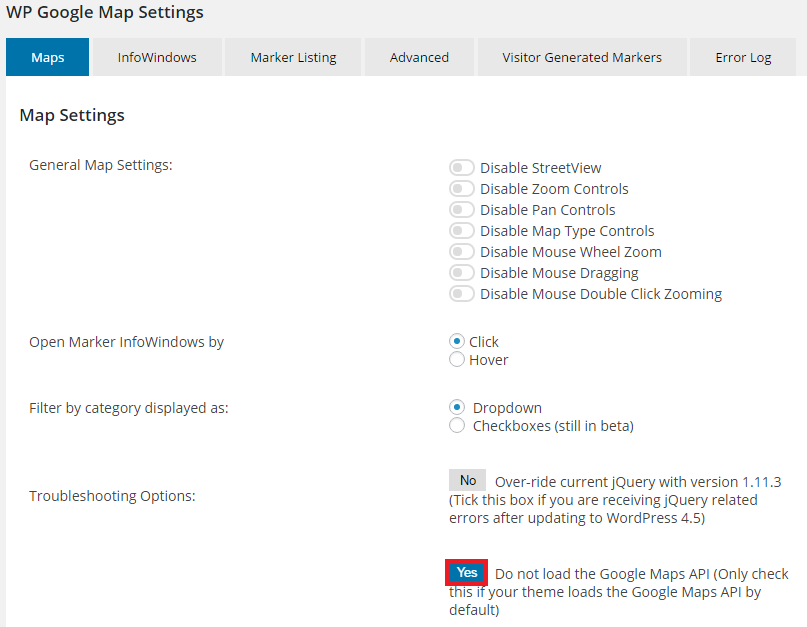Turn on Disable Mouse Wheel Zoom
The width and height of the screenshot is (807, 627).
click(461, 252)
